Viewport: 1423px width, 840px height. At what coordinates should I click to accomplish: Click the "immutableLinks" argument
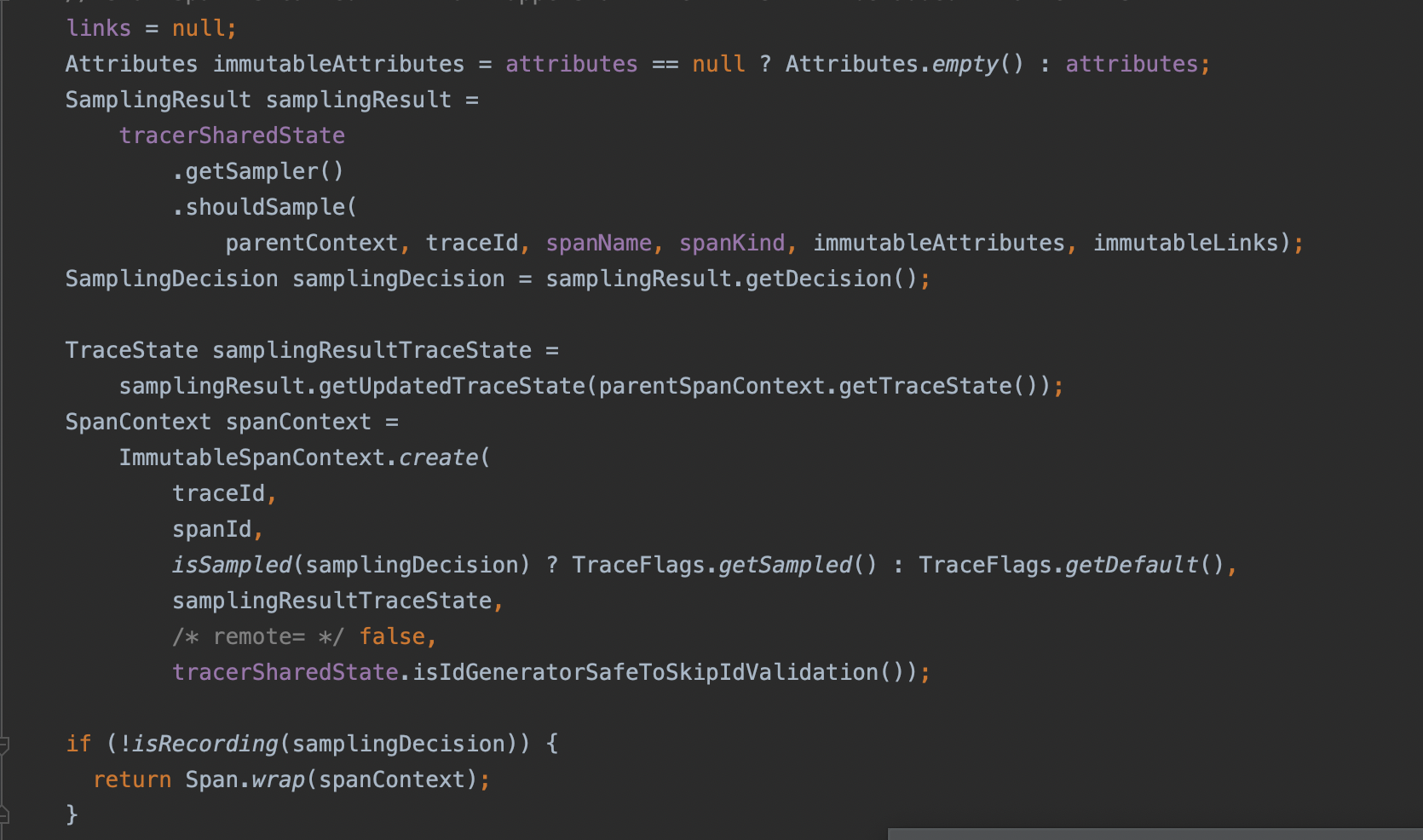point(1186,243)
